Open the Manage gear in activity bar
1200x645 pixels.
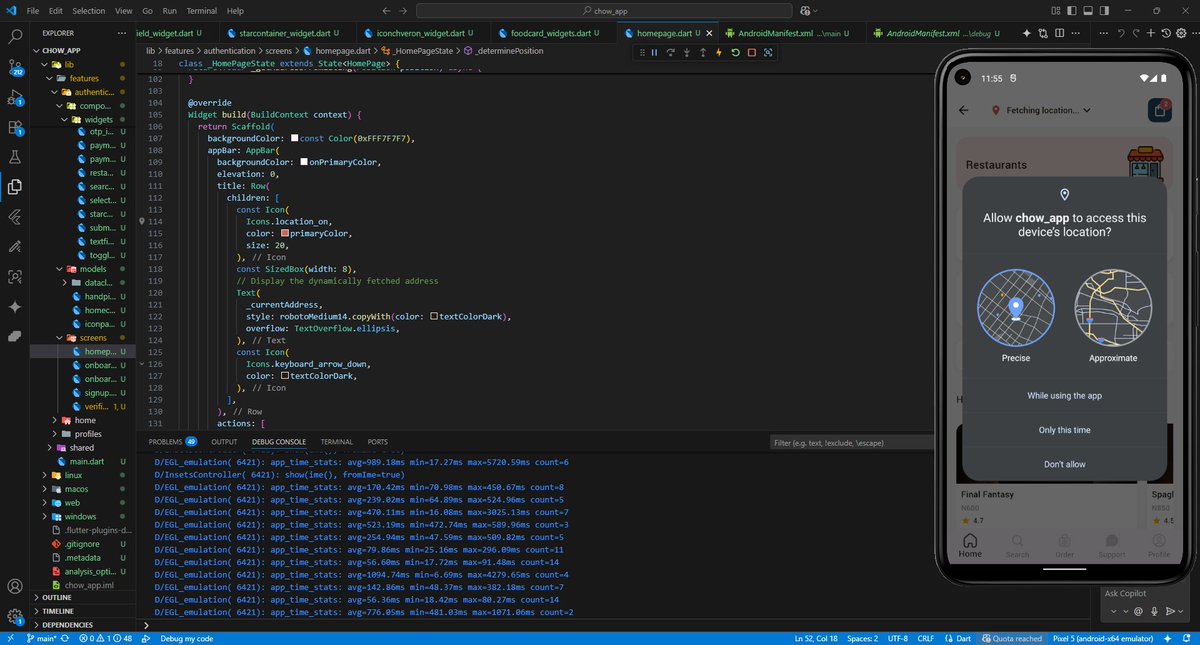point(15,617)
